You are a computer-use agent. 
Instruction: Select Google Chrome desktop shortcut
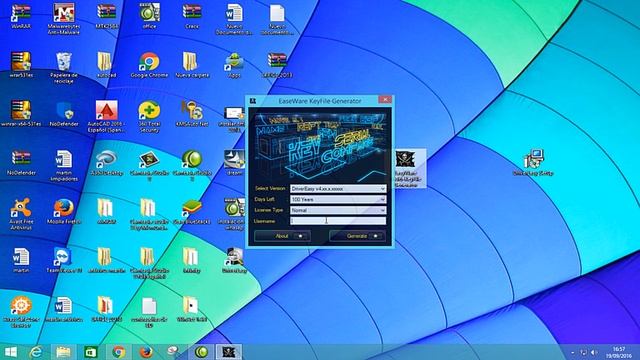(149, 65)
